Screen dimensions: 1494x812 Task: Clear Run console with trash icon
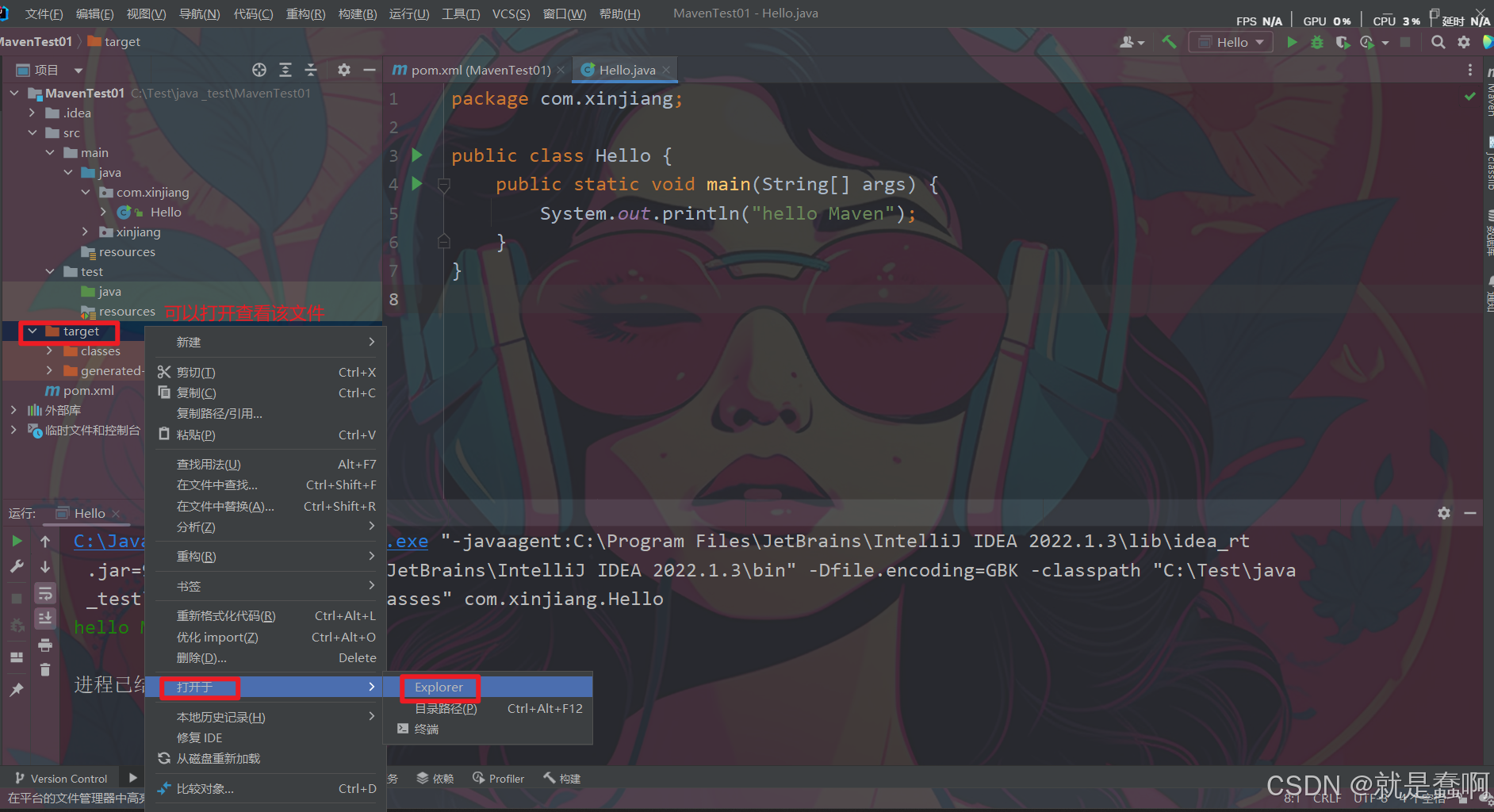click(45, 670)
